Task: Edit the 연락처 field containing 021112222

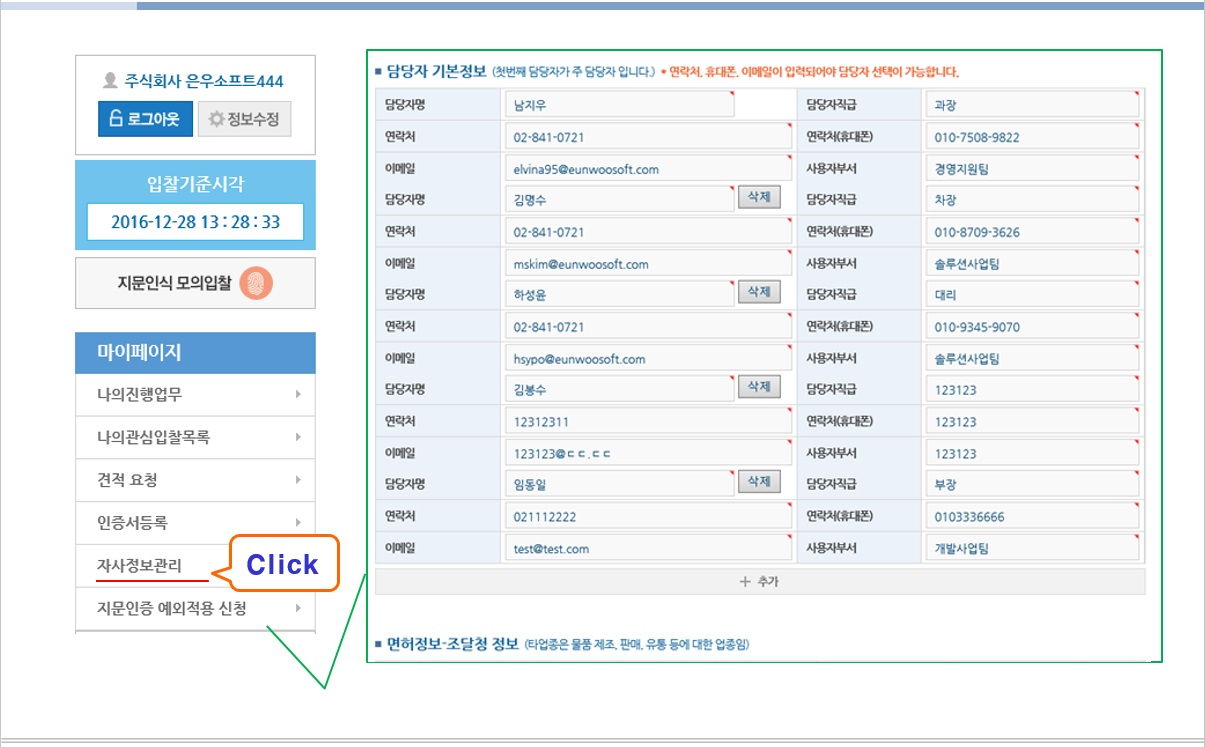Action: click(648, 517)
